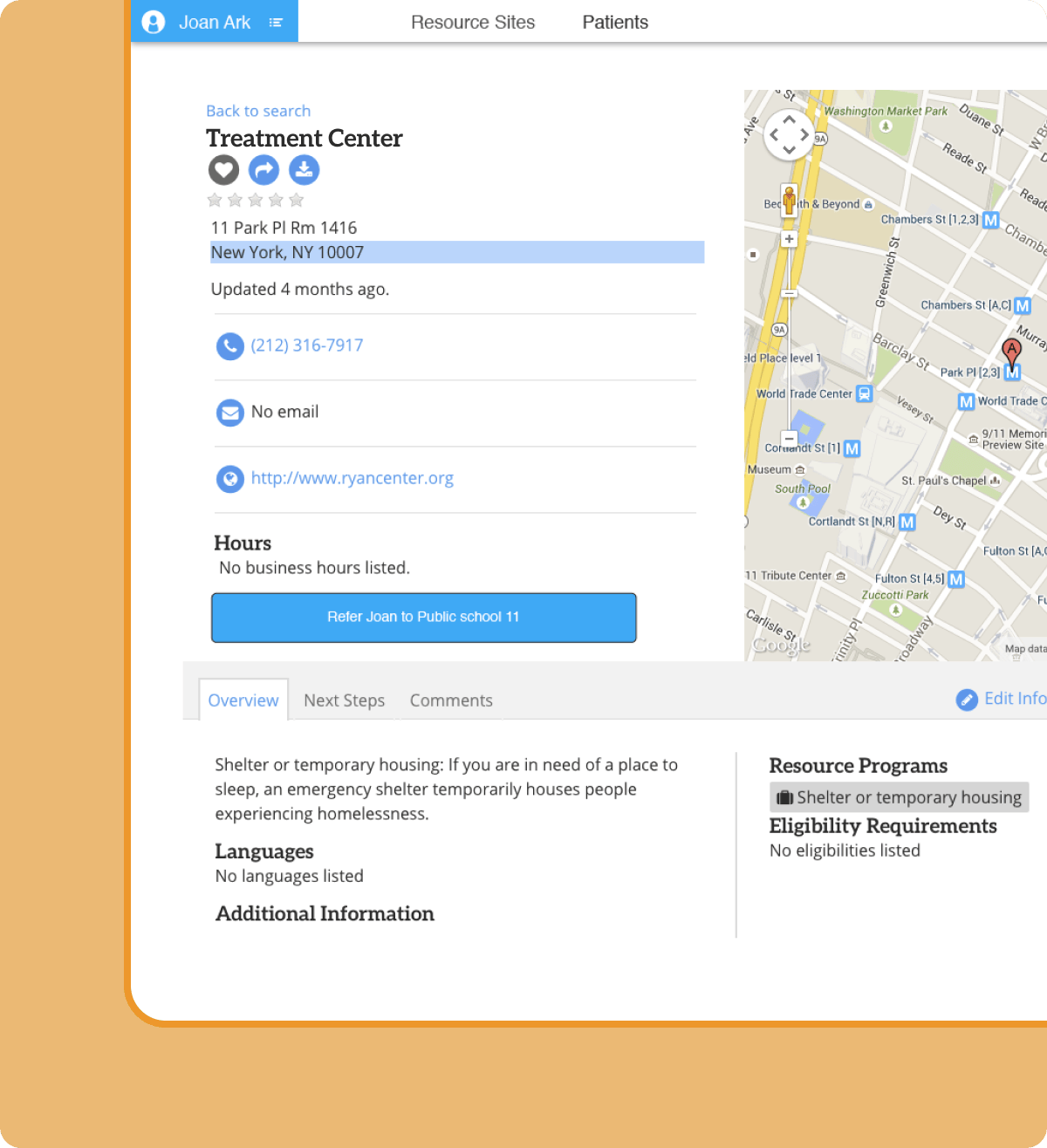Screen dimensions: 1047x1148
Task: Click Joan Ark's profile avatar icon
Action: 153,21
